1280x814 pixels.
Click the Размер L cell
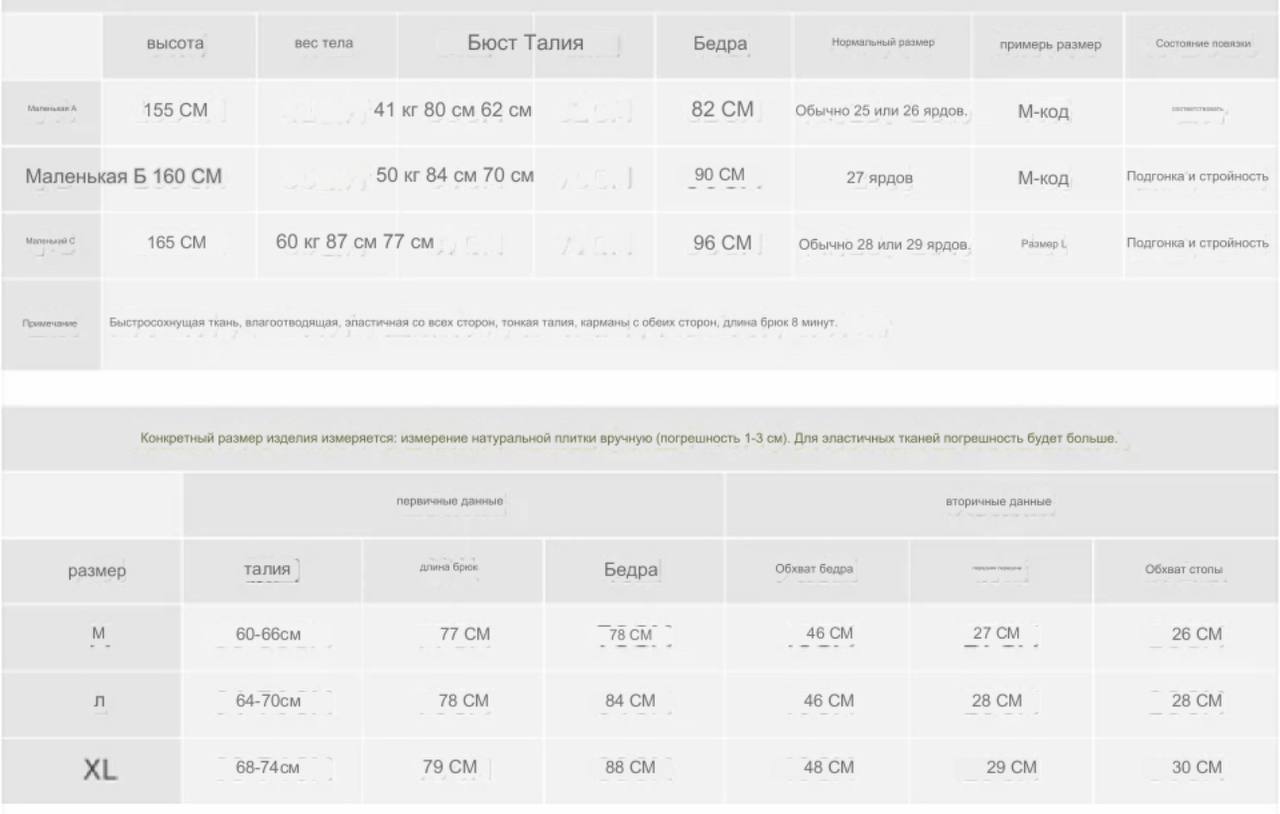coord(1043,244)
